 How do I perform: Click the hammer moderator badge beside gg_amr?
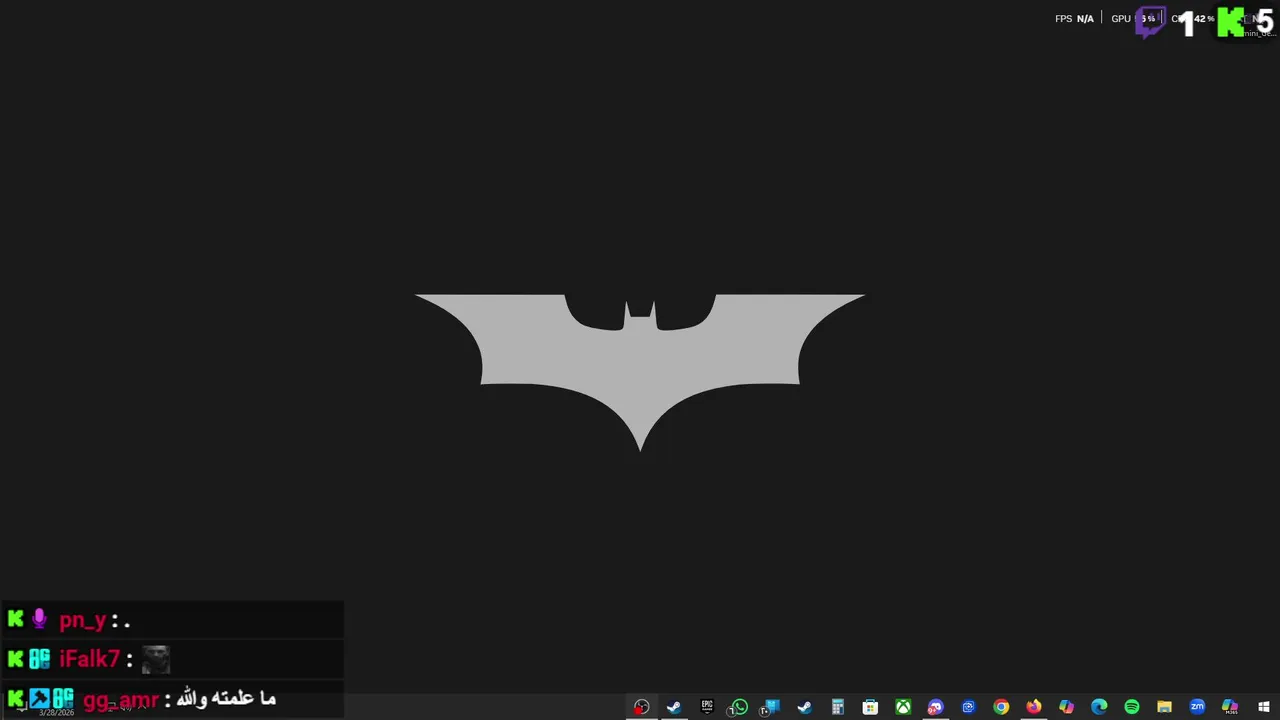pos(39,698)
